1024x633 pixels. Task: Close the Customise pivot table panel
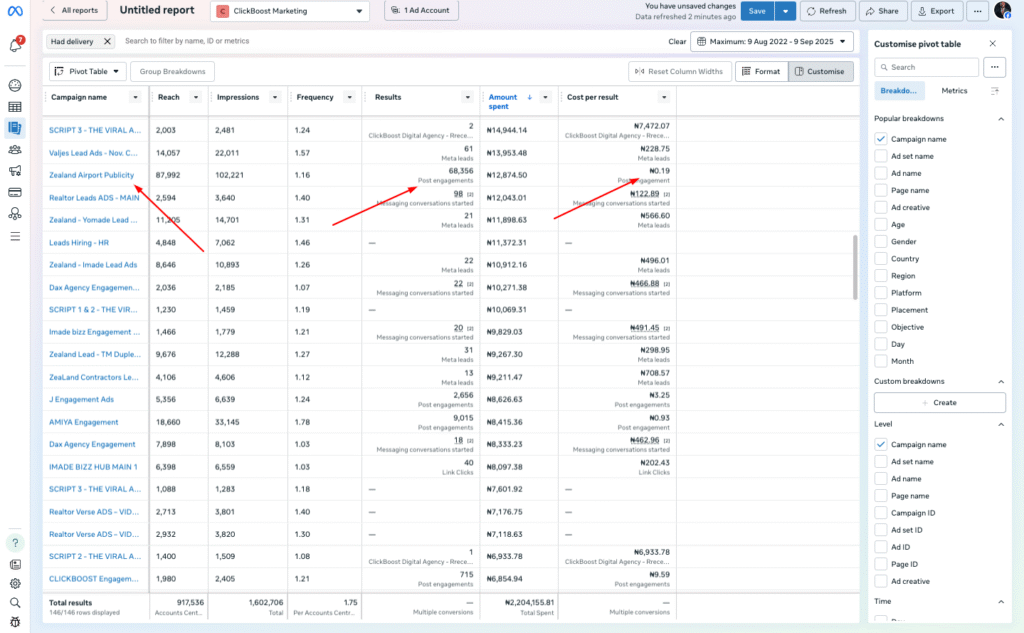pos(992,44)
